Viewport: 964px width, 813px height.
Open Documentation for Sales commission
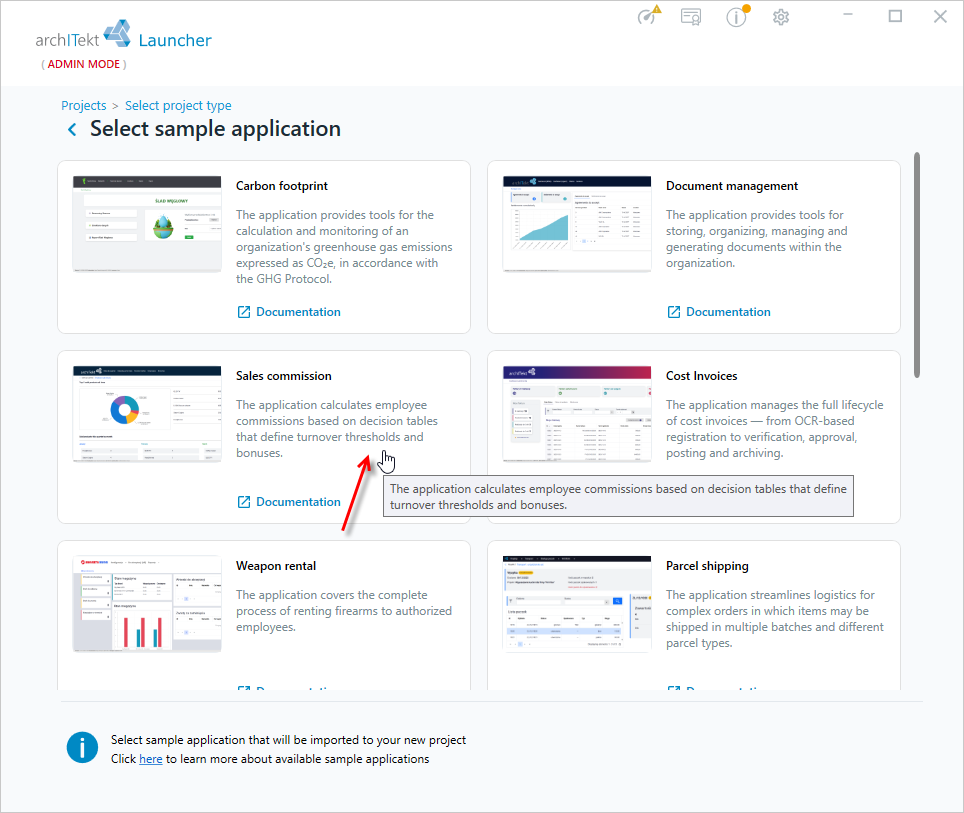pyautogui.click(x=288, y=502)
